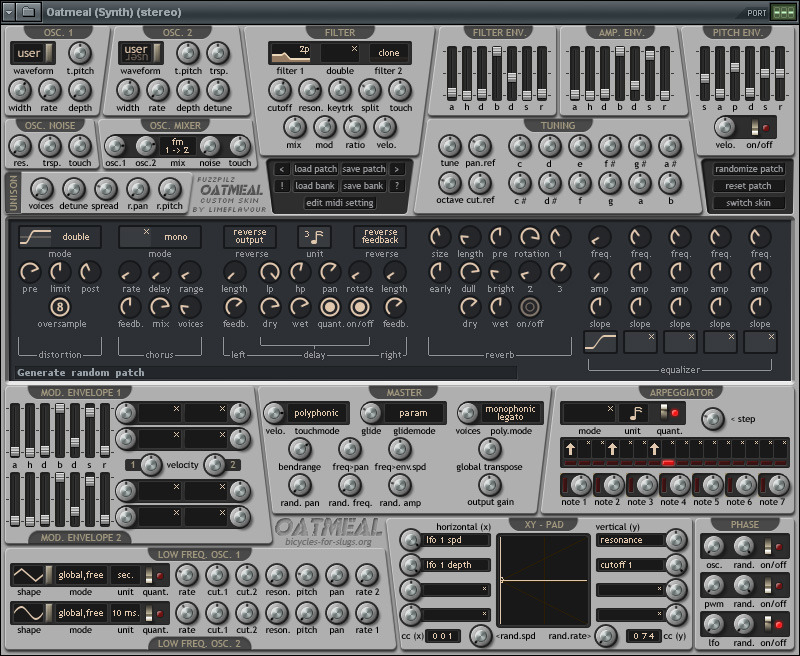The image size is (800, 656).
Task: Click the delay unit triplet note icon
Action: pos(314,237)
